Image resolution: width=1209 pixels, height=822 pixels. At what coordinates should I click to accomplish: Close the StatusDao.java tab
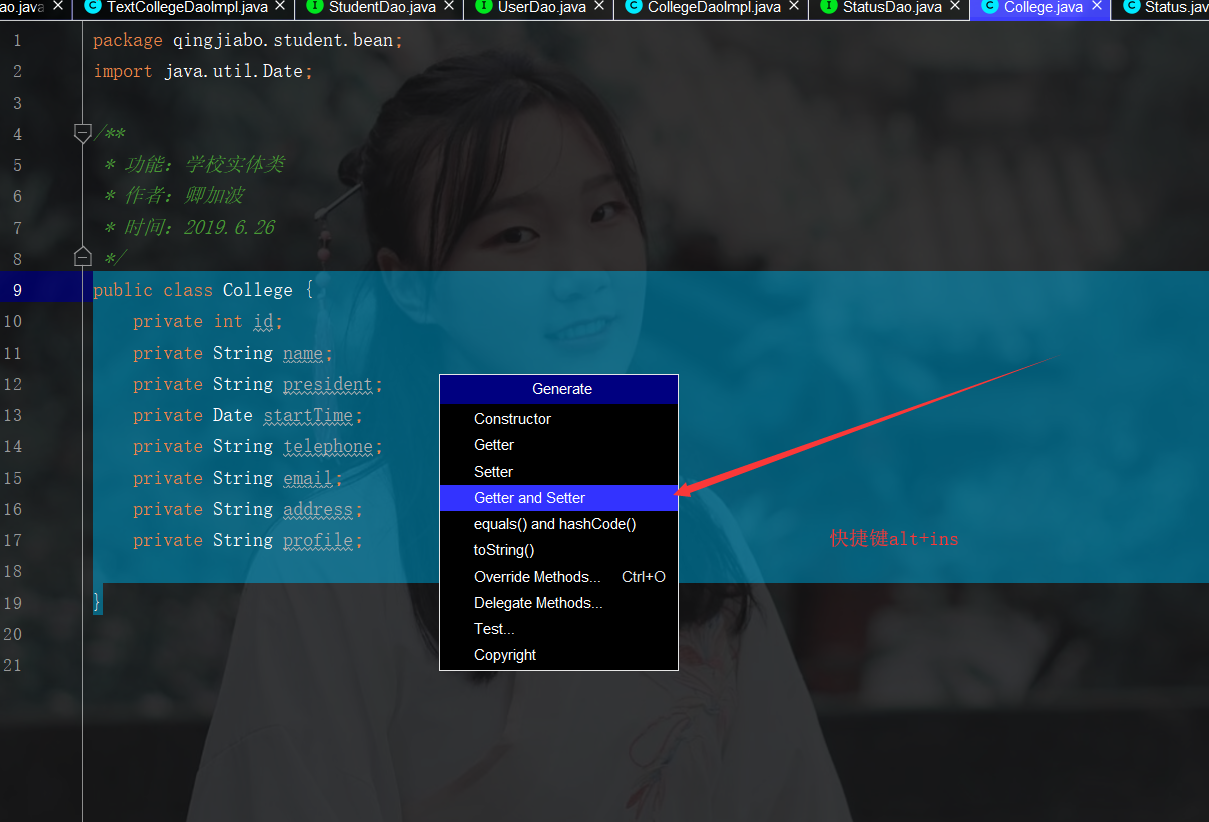tap(955, 6)
